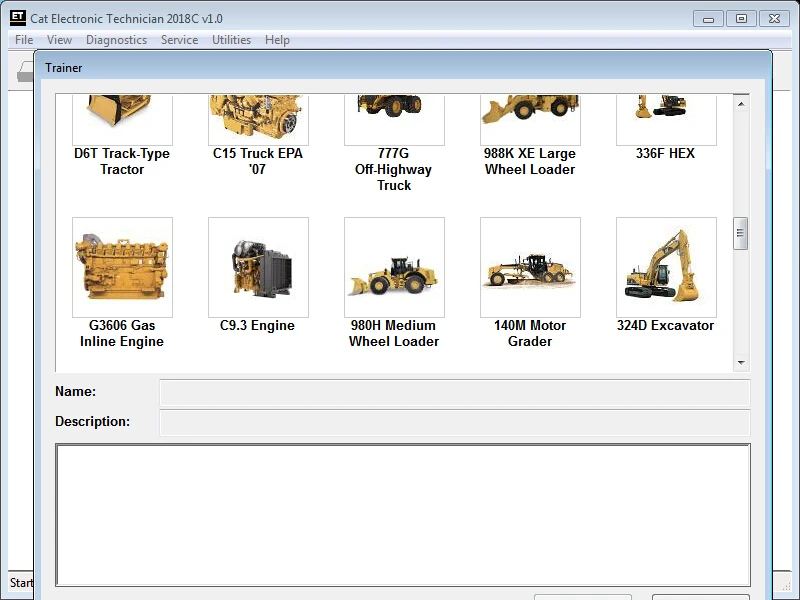This screenshot has height=600, width=800.
Task: Click the scroll down arrow in trainer list
Action: click(x=741, y=363)
